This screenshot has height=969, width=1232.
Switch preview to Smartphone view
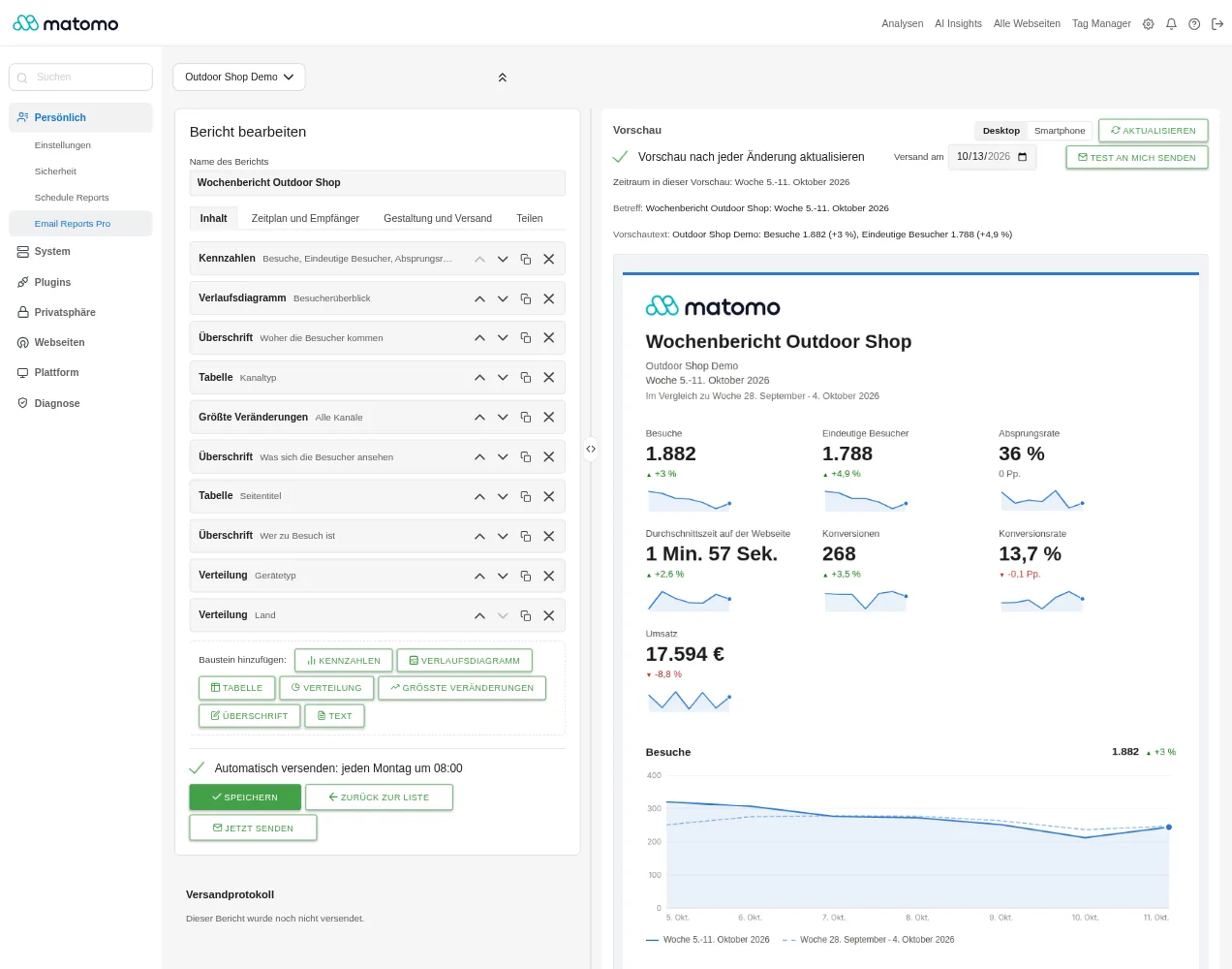pyautogui.click(x=1060, y=131)
